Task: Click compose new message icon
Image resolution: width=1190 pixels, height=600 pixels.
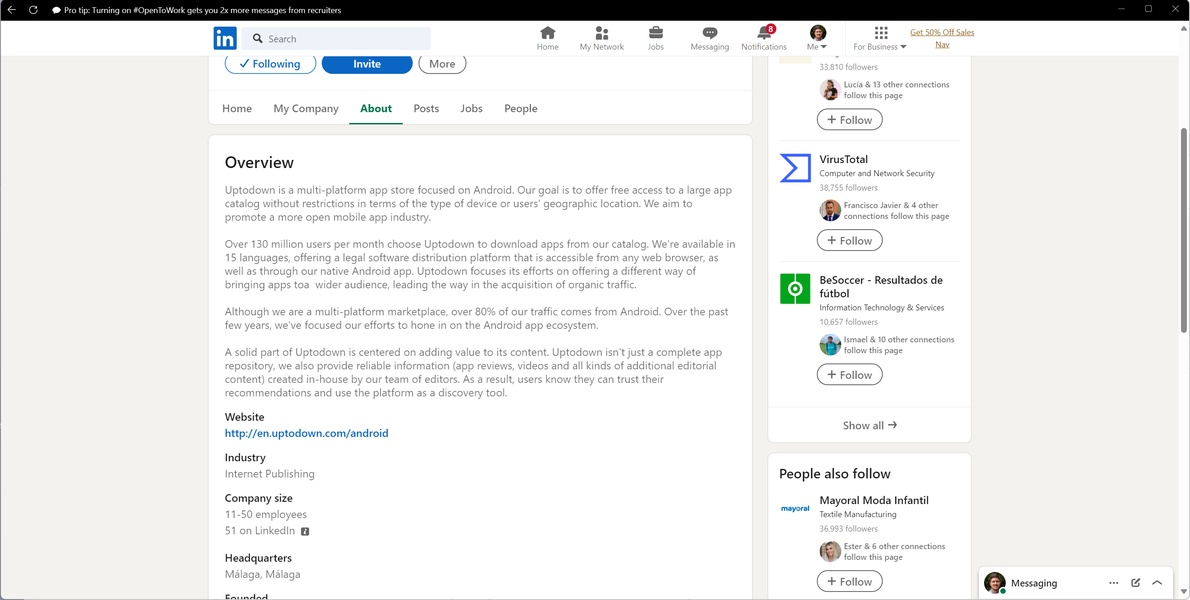Action: pyautogui.click(x=1135, y=583)
